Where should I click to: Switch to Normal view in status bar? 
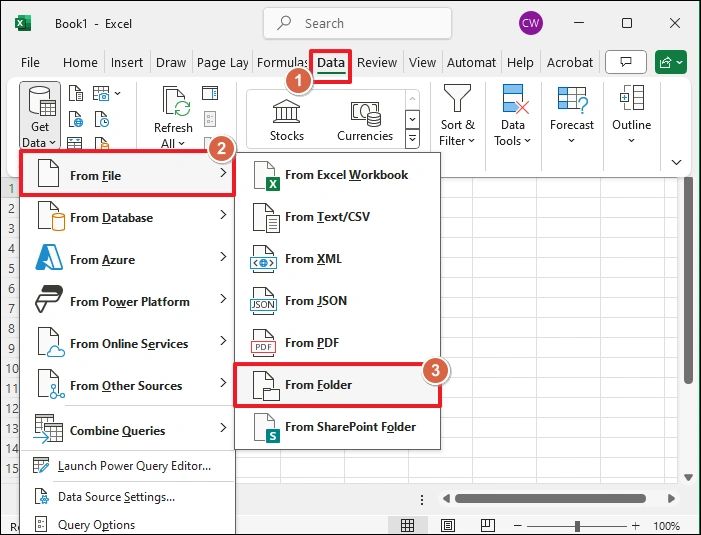click(407, 525)
